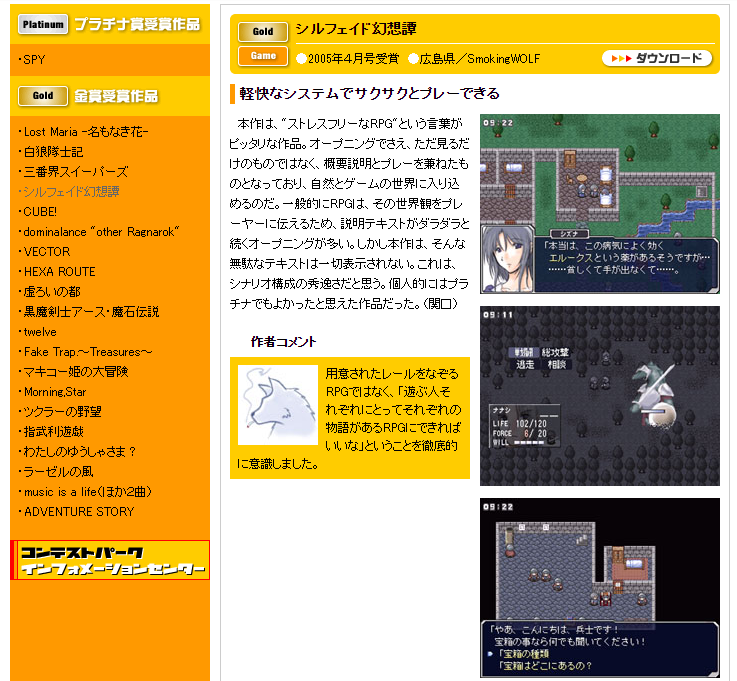Click the ダウンロード download button

pyautogui.click(x=657, y=58)
